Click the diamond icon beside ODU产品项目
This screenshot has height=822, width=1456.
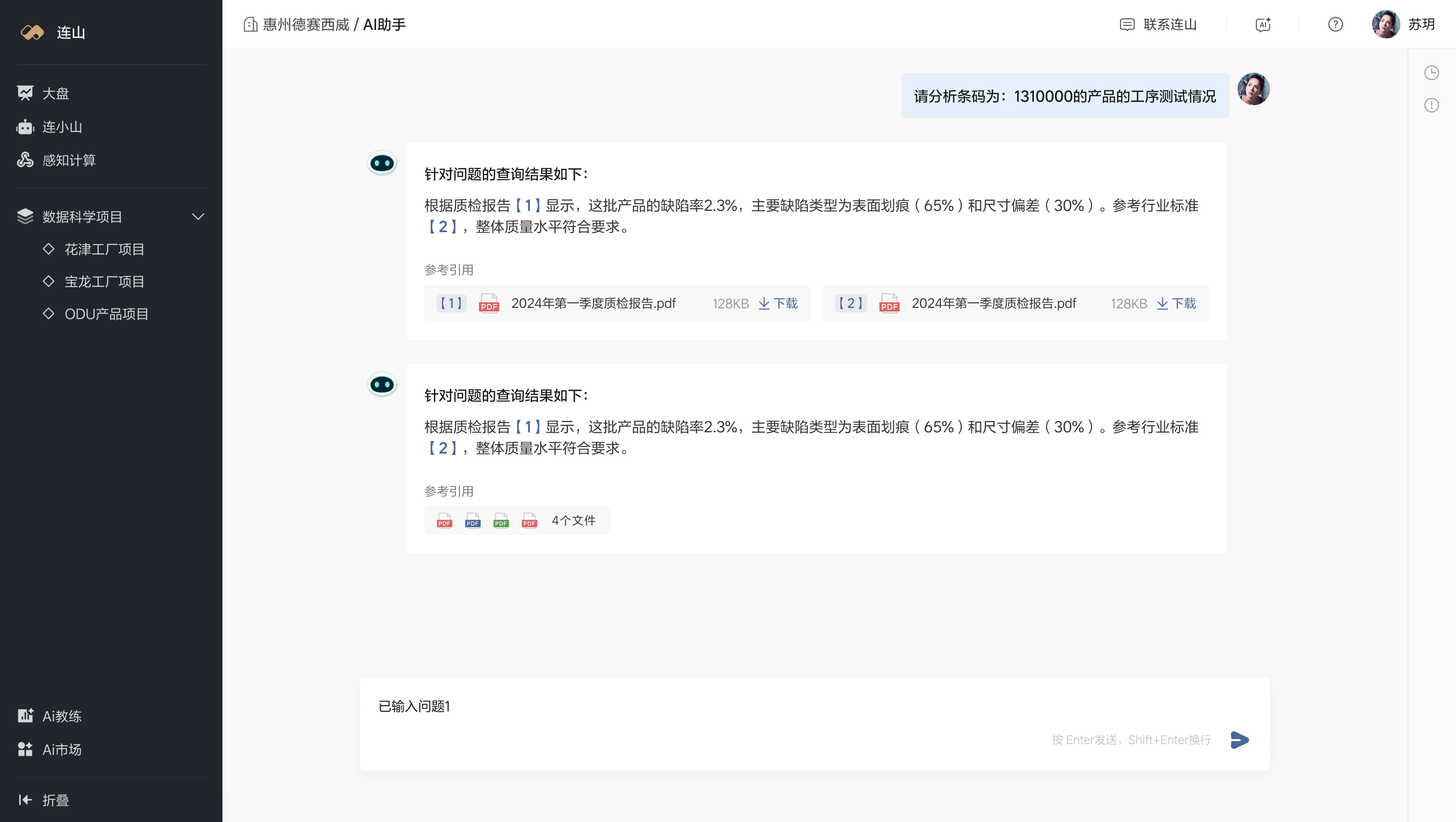point(49,313)
